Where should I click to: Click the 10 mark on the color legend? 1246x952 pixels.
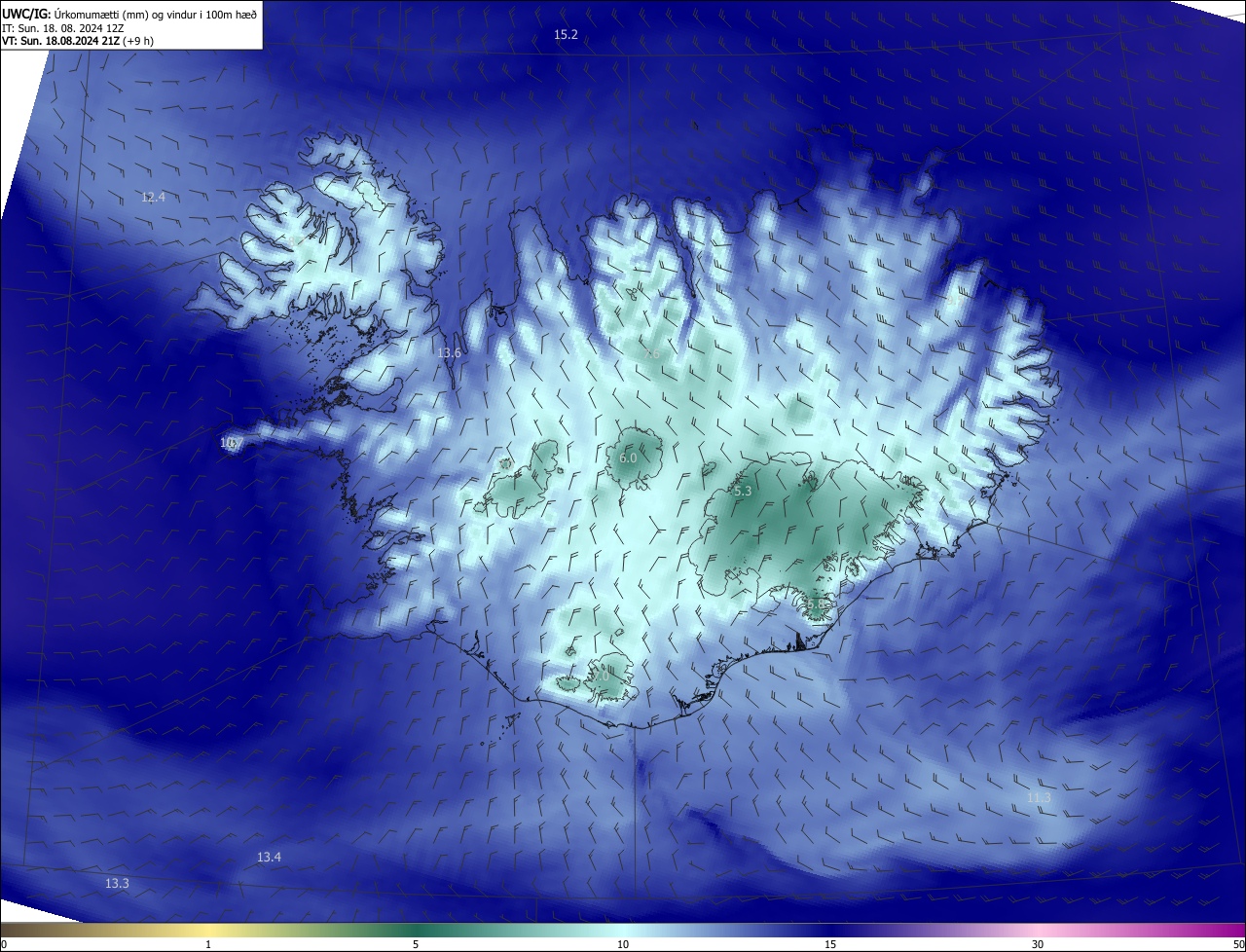pyautogui.click(x=623, y=944)
